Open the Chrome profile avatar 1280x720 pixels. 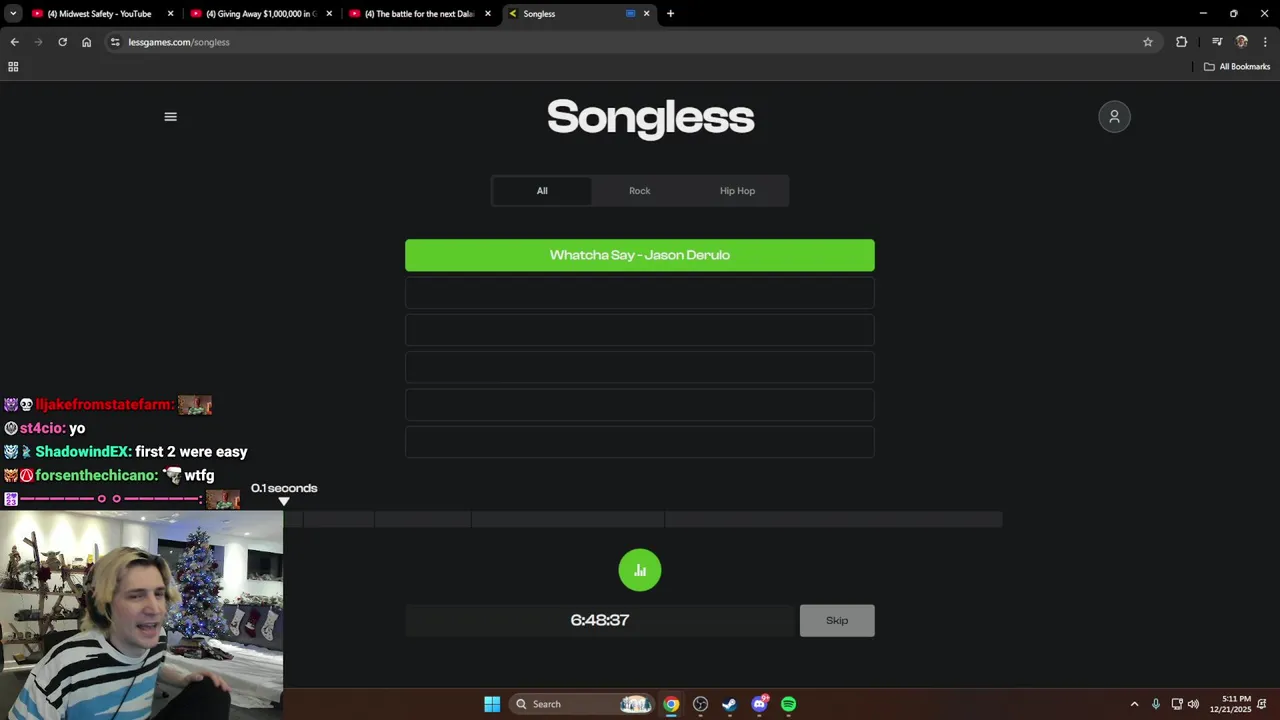[1242, 42]
